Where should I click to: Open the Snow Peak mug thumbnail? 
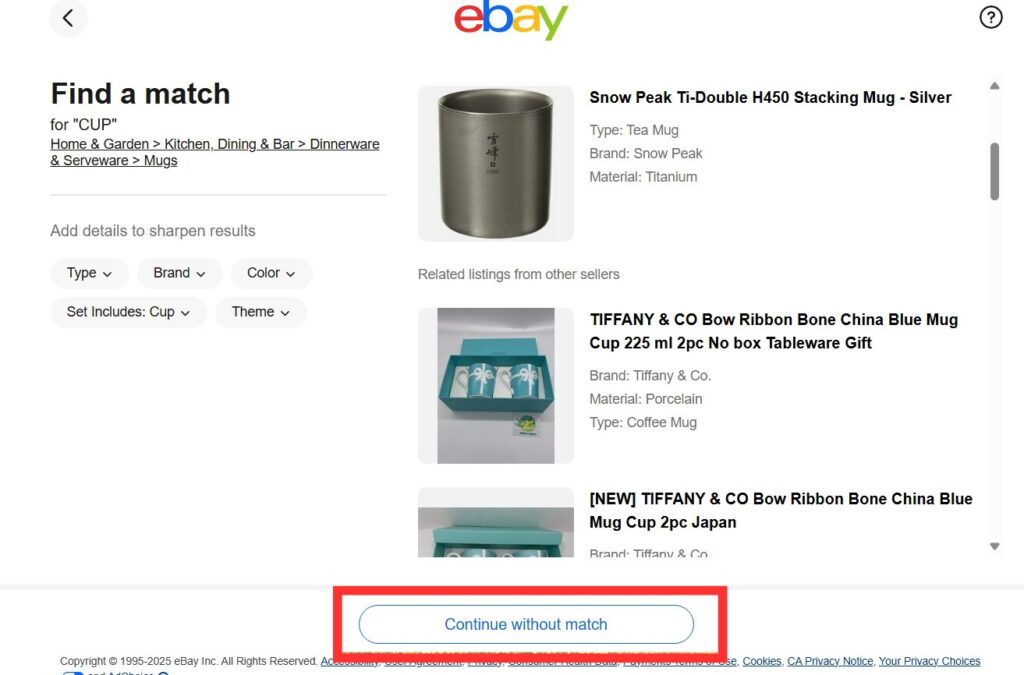496,163
